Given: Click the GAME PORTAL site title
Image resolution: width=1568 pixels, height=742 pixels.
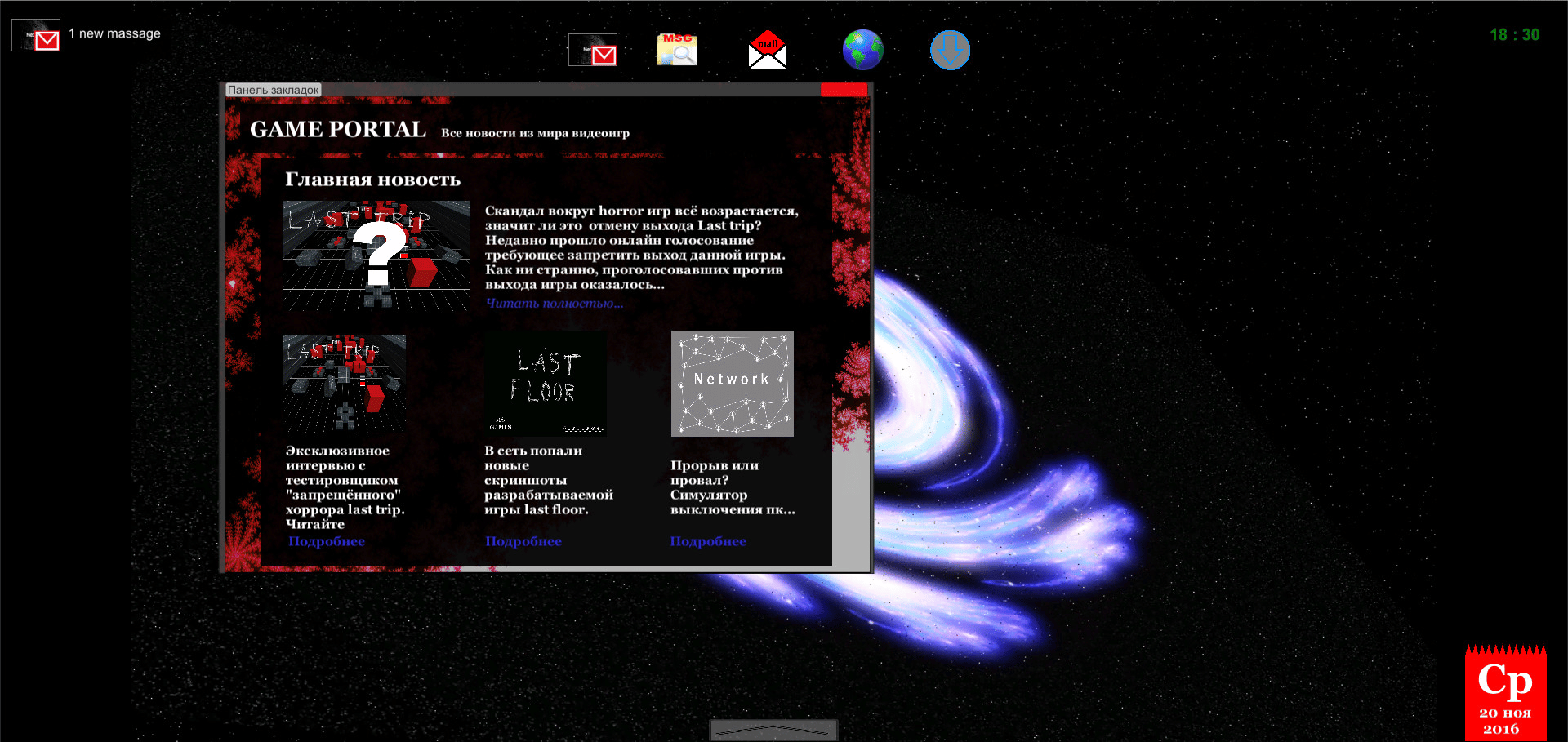Looking at the screenshot, I should pos(337,130).
